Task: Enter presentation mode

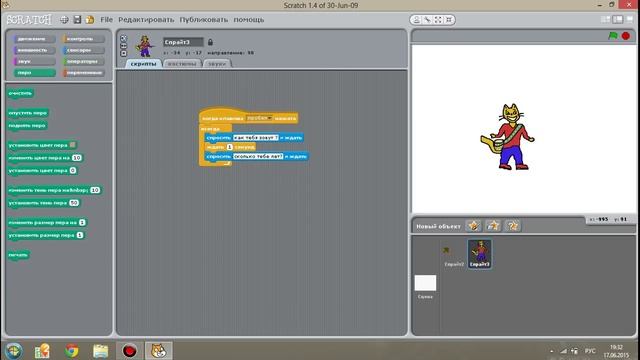Action: point(630,20)
